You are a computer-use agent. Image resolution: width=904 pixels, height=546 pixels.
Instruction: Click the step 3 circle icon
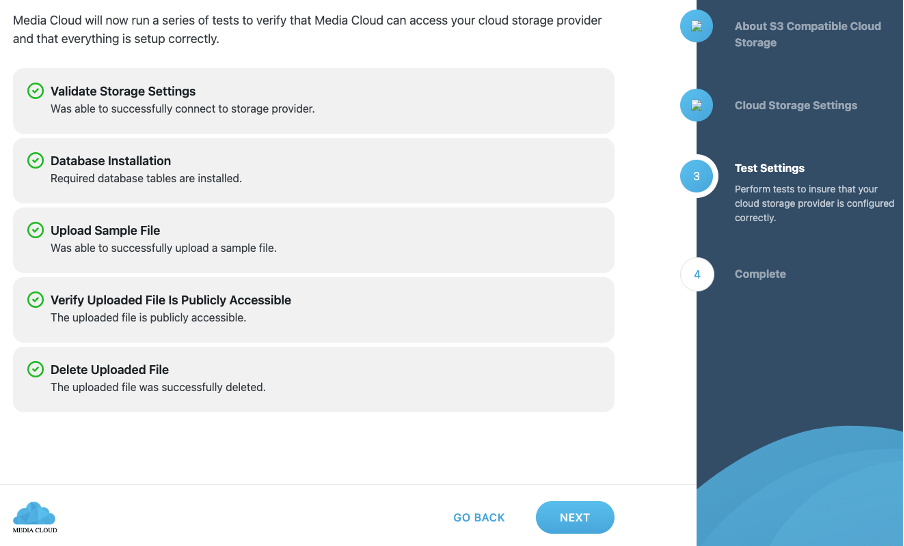coord(696,176)
